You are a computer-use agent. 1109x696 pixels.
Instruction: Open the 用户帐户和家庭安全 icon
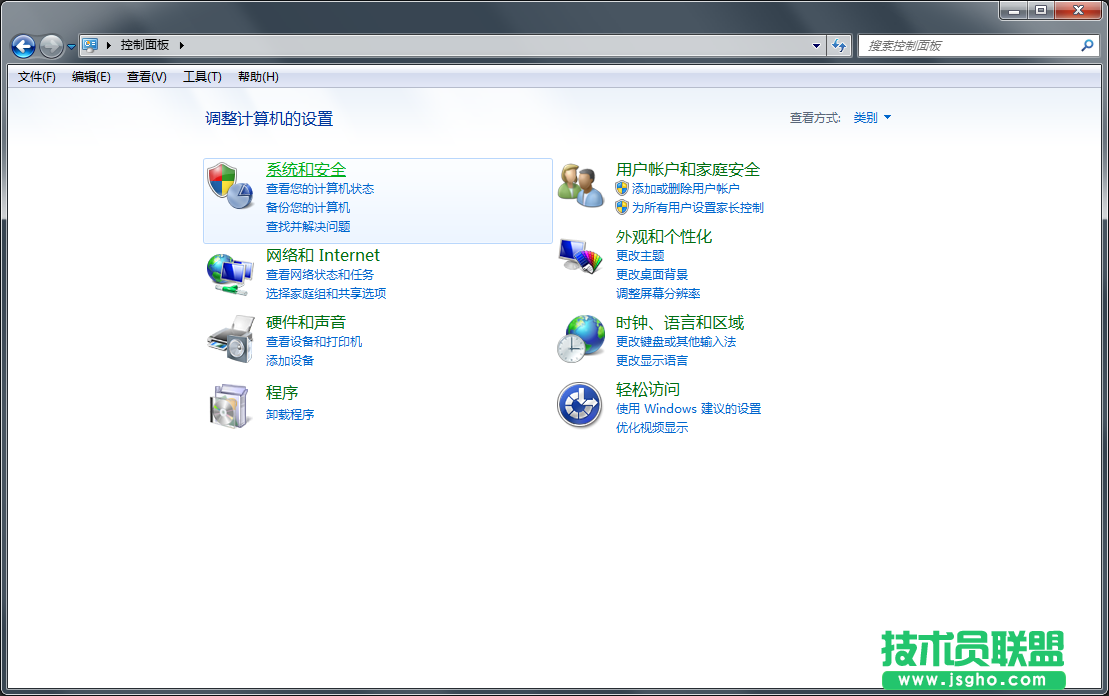pyautogui.click(x=580, y=184)
